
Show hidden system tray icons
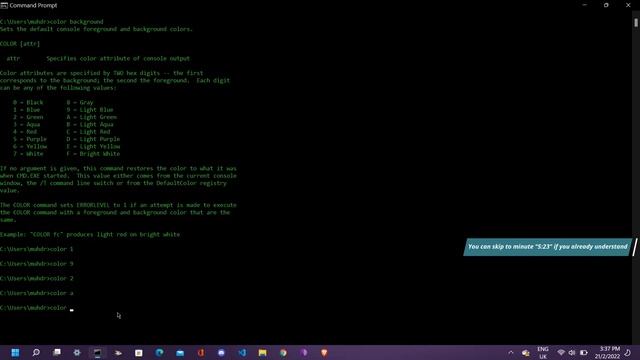pyautogui.click(x=511, y=353)
